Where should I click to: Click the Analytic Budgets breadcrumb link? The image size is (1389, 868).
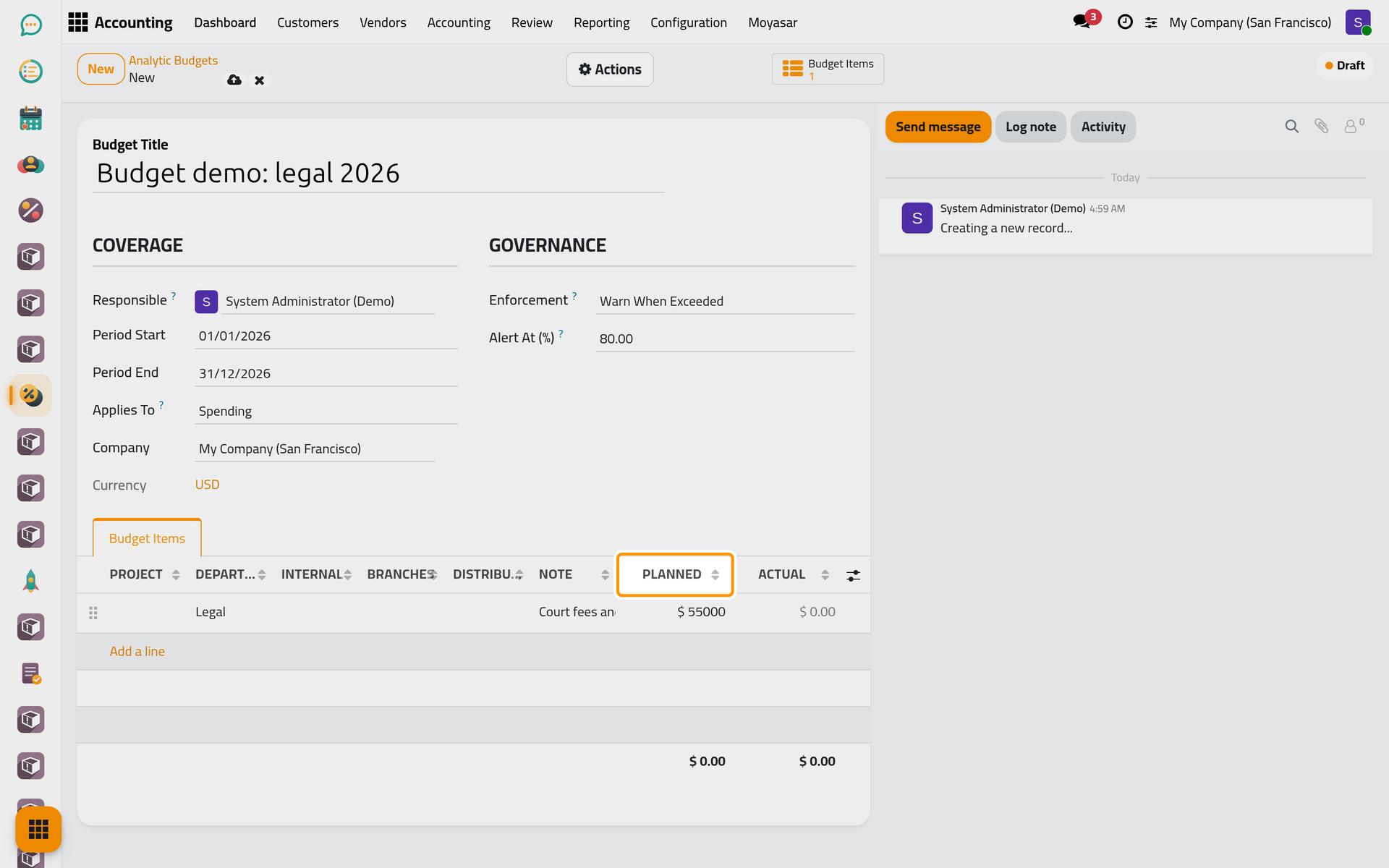coord(173,61)
